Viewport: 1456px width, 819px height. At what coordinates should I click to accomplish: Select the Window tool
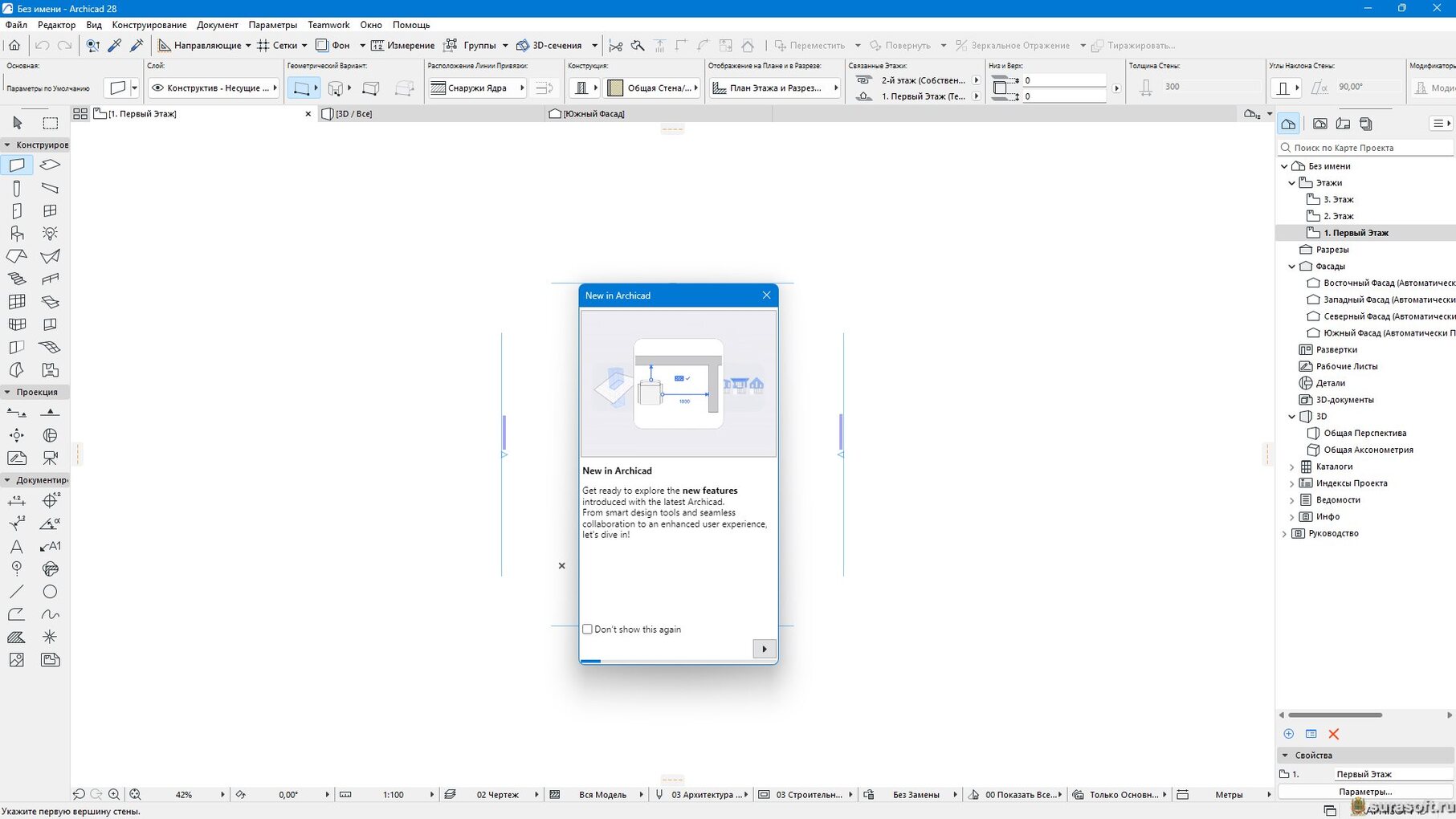coord(50,210)
